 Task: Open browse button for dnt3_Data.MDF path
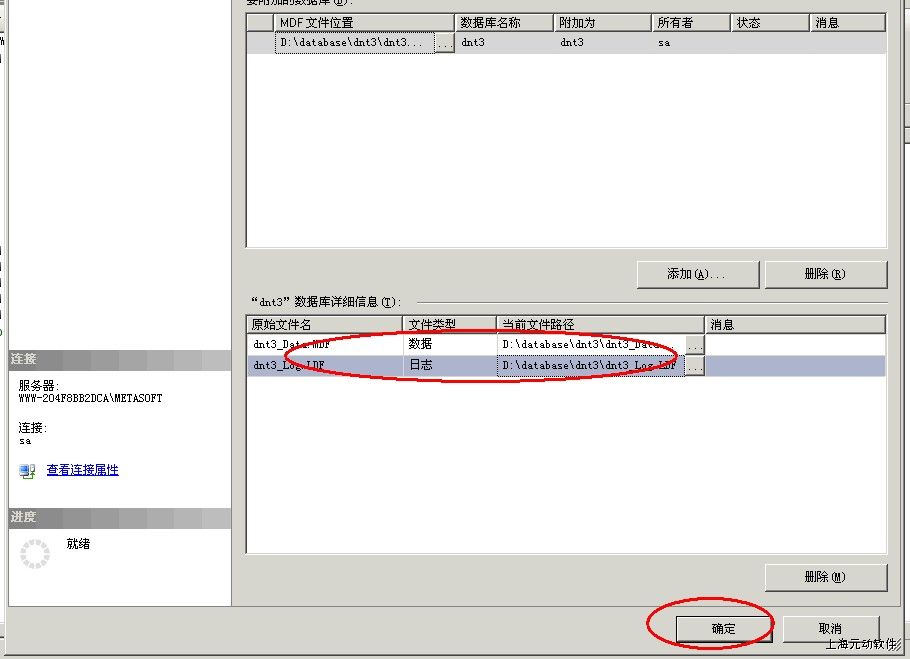(x=695, y=344)
